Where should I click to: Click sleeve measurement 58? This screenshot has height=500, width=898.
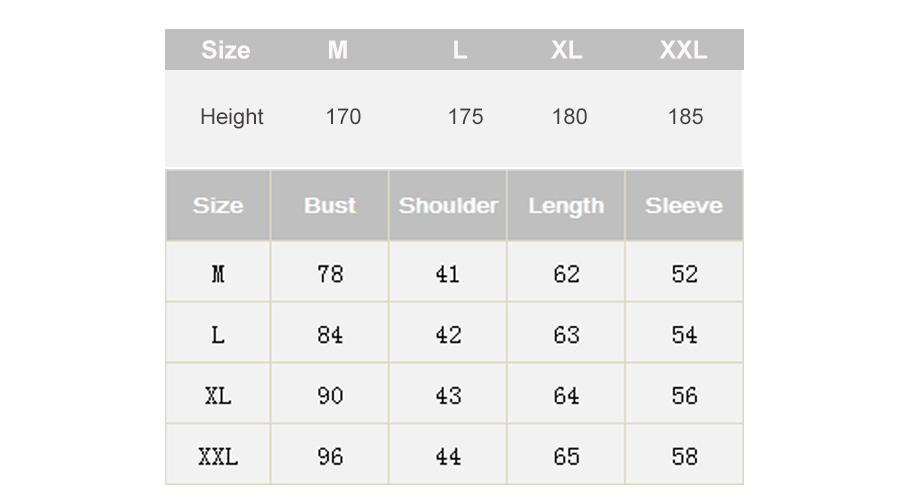pyautogui.click(x=684, y=457)
